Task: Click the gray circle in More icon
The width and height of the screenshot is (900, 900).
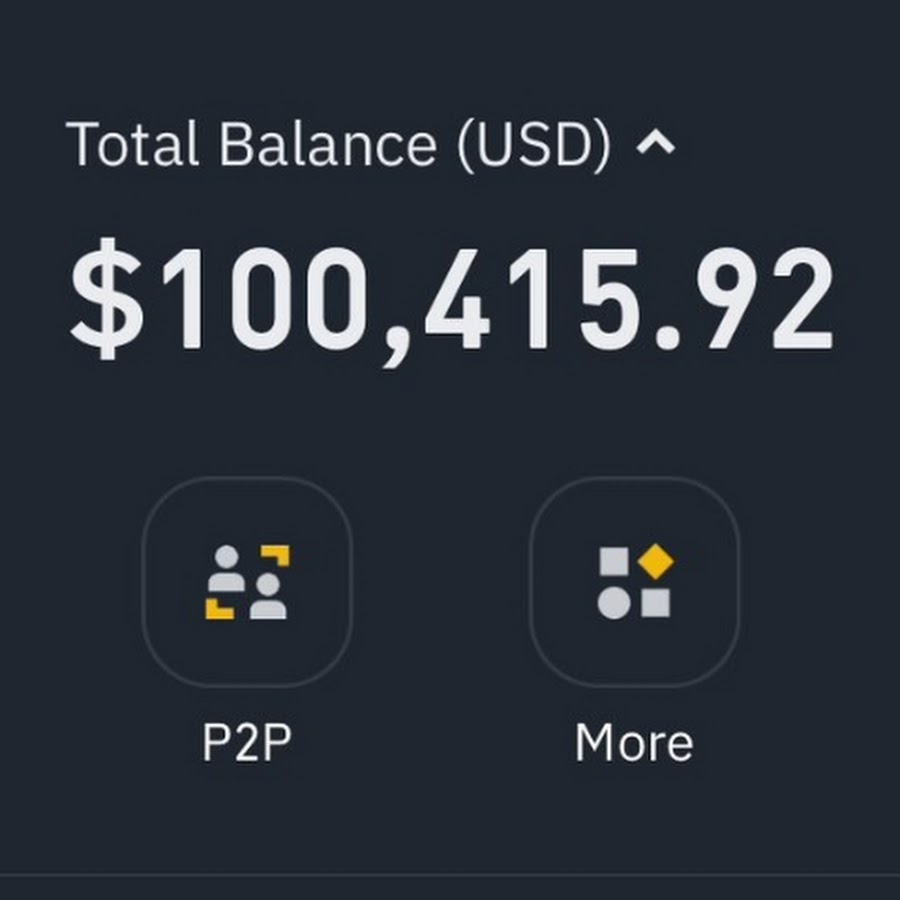Action: tap(614, 603)
